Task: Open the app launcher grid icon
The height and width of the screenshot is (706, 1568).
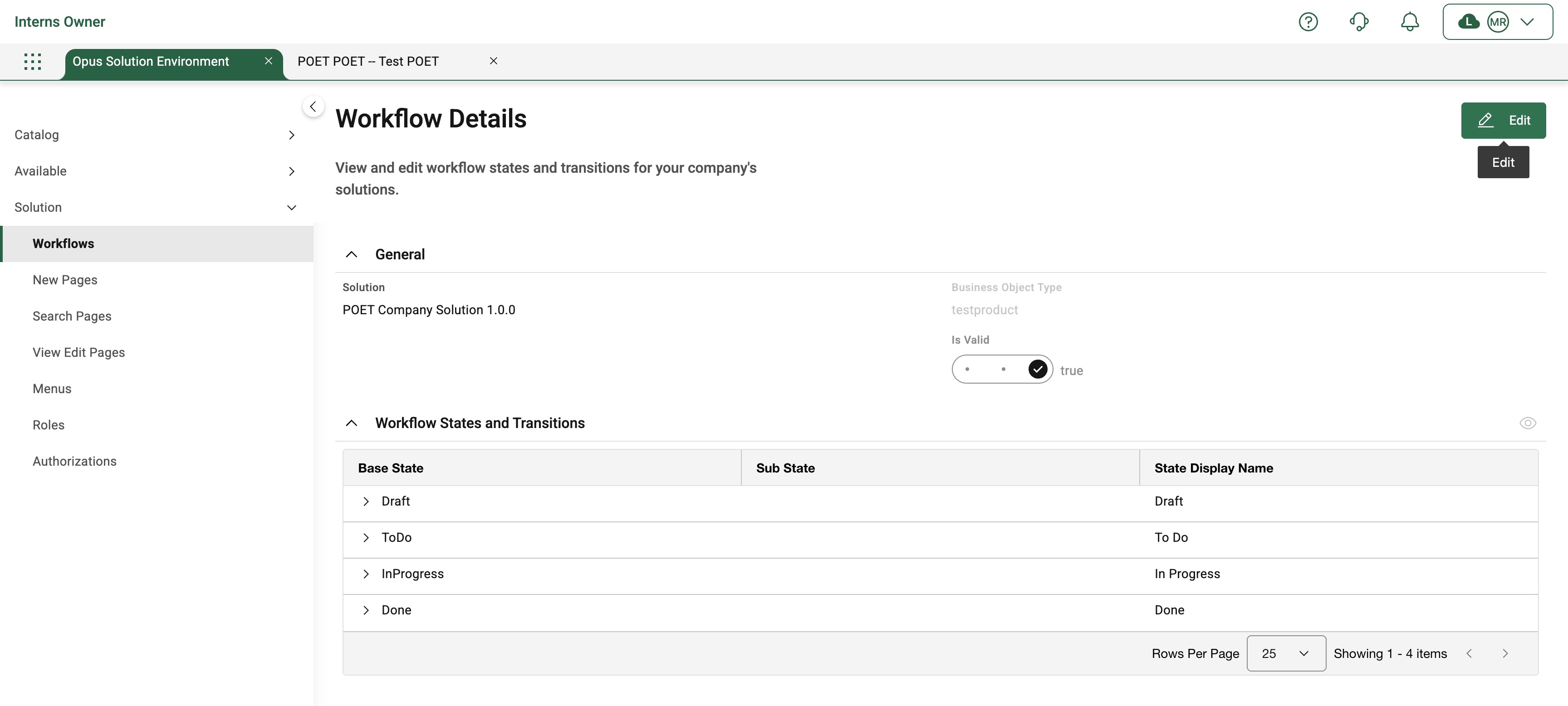Action: (32, 61)
